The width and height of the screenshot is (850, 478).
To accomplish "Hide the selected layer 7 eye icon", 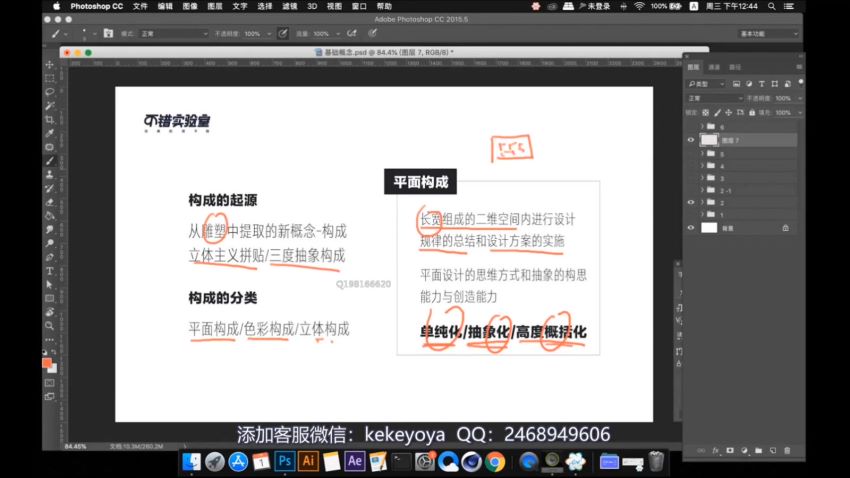I will [691, 140].
